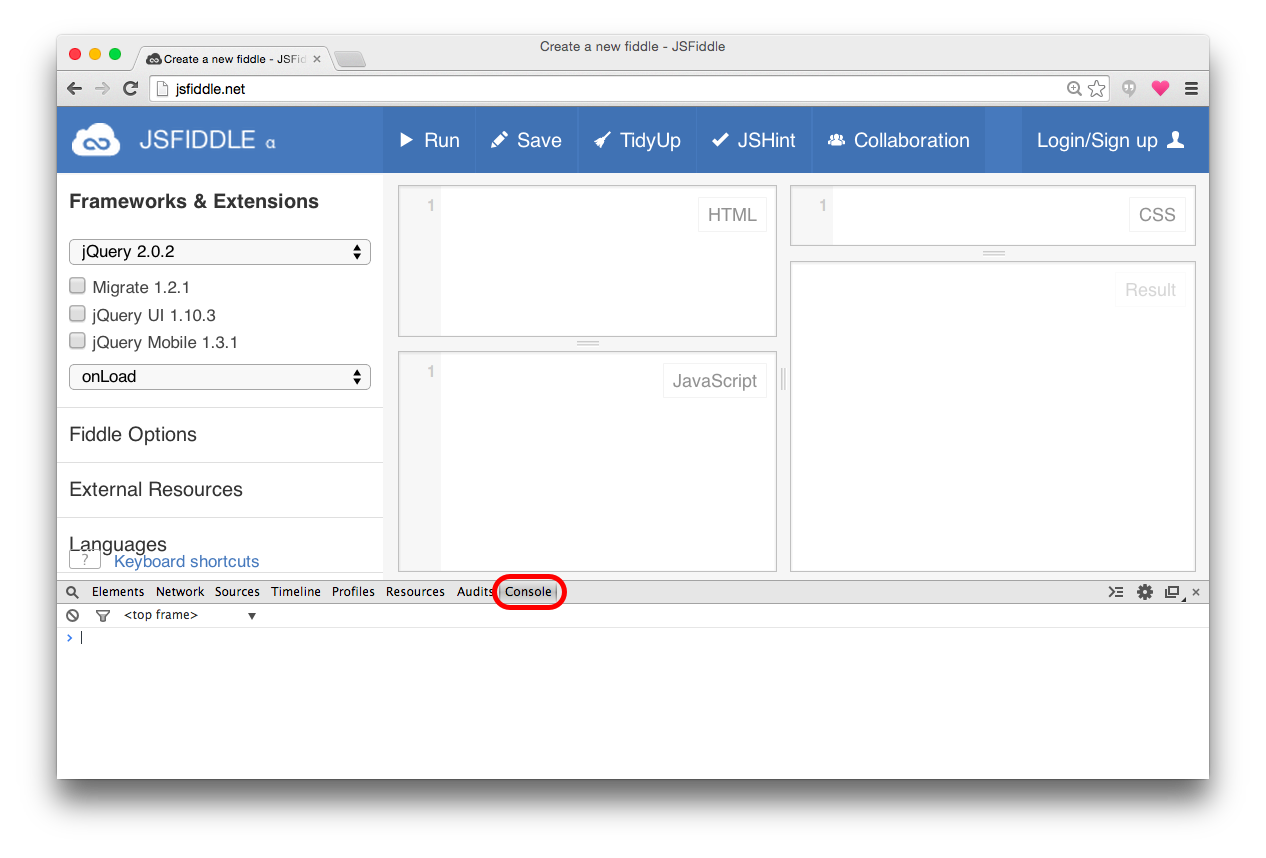Open DevTools settings gear
Image resolution: width=1266 pixels, height=858 pixels.
(x=1145, y=592)
